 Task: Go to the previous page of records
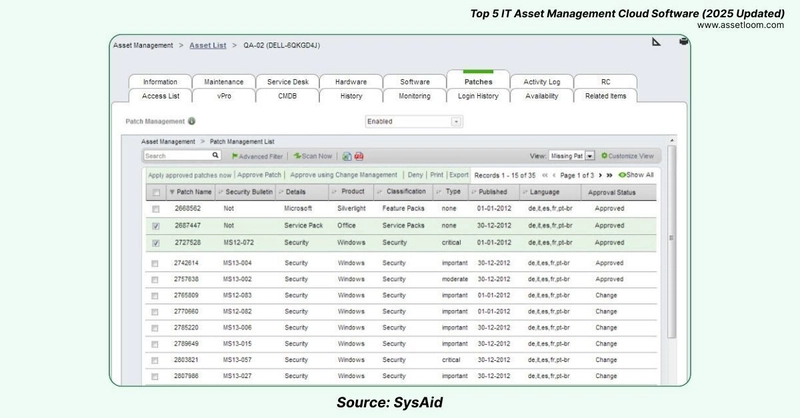[x=554, y=175]
